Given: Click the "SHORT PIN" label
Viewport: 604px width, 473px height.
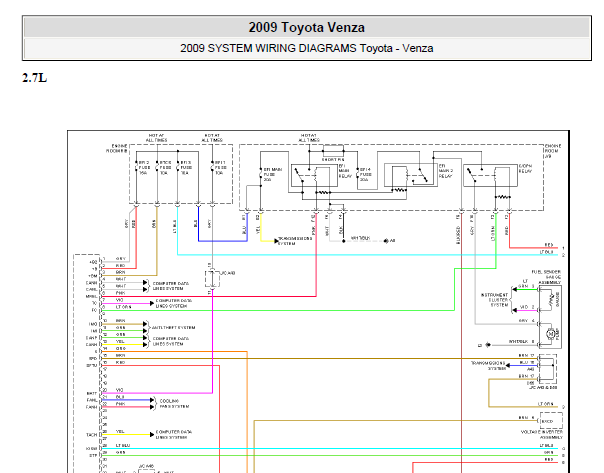Looking at the screenshot, I should click(x=333, y=159).
